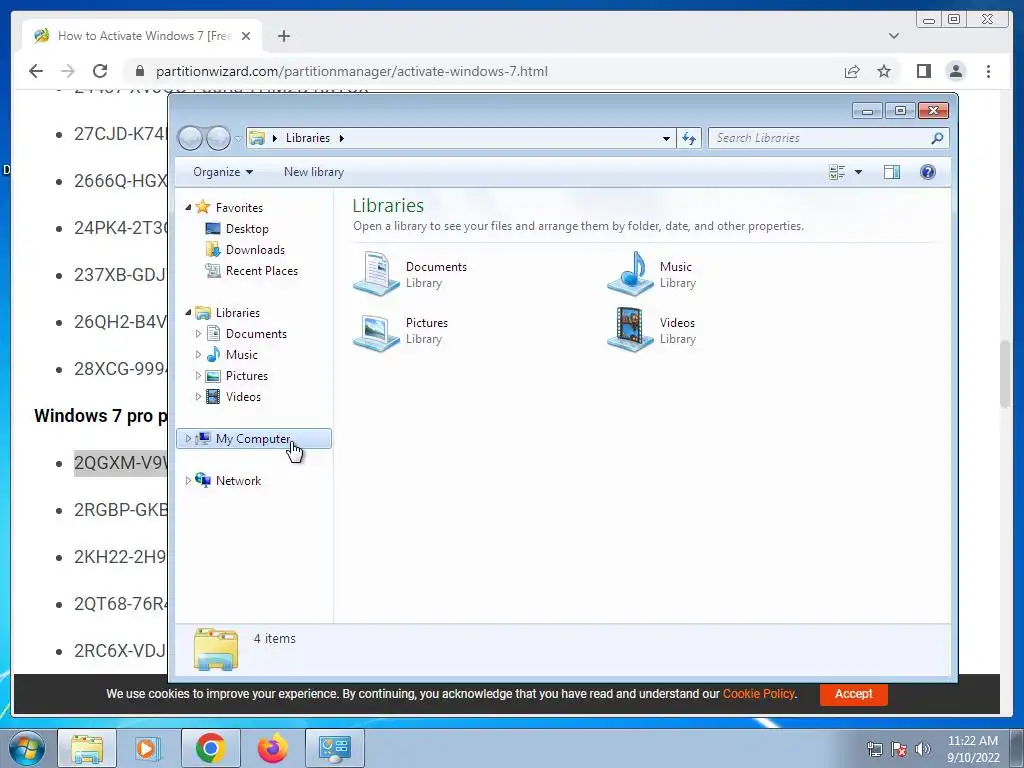Click the Windows Start orb
Viewport: 1024px width, 768px height.
click(27, 748)
